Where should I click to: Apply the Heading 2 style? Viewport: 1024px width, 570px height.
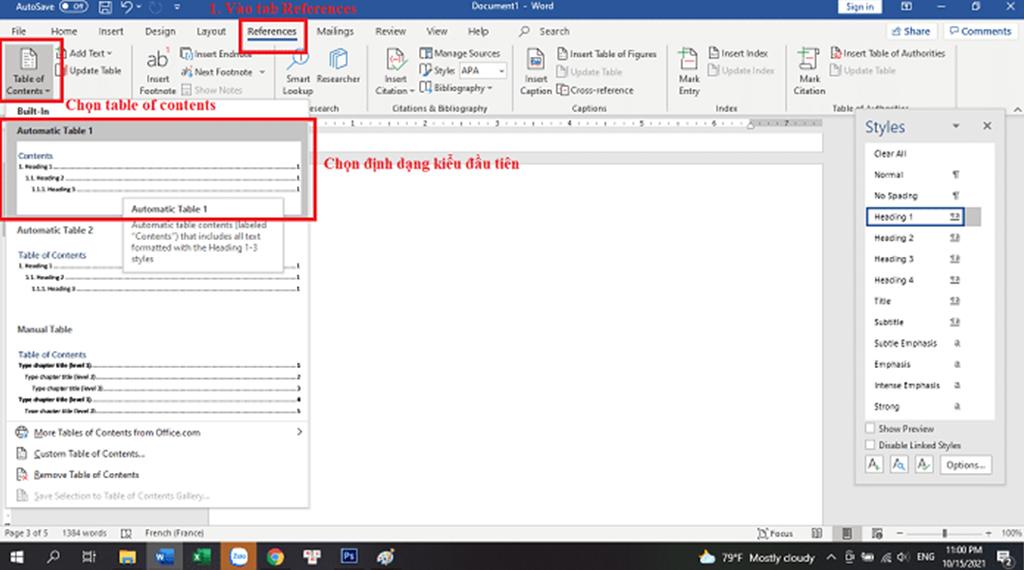(x=923, y=238)
